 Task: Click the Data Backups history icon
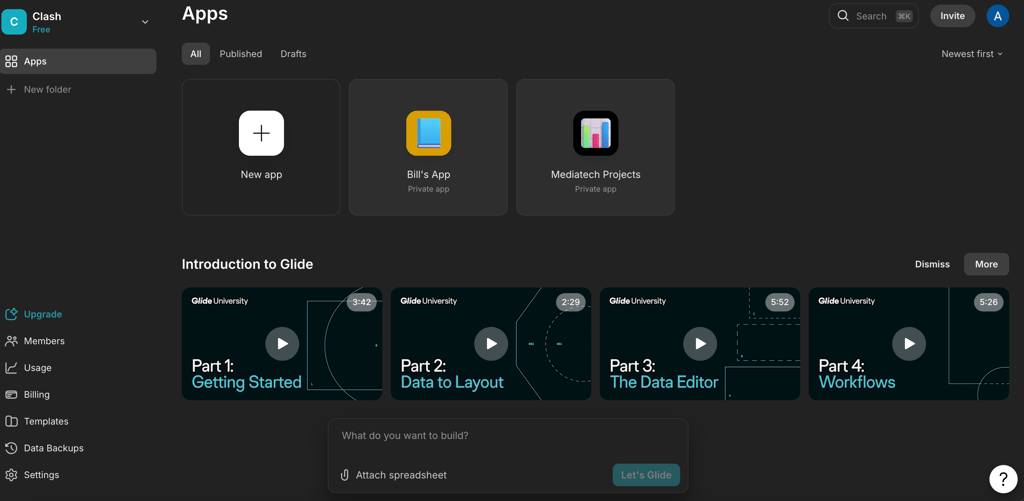pyautogui.click(x=11, y=448)
